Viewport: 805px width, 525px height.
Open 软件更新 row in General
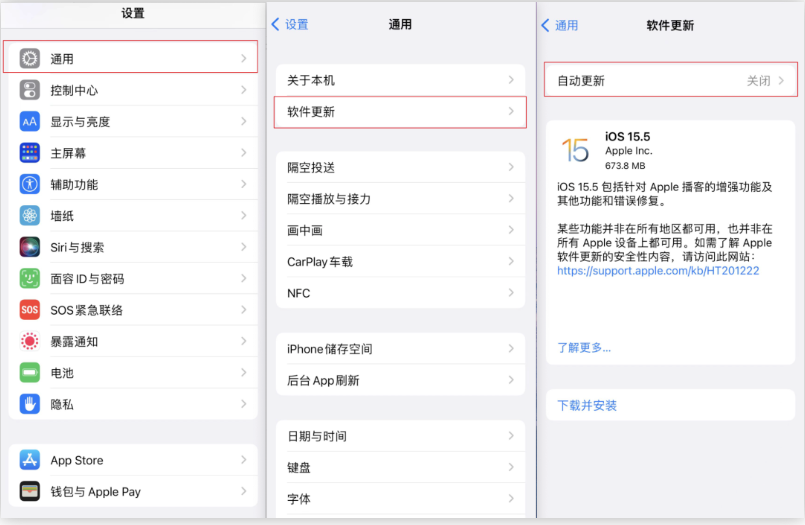coord(400,111)
